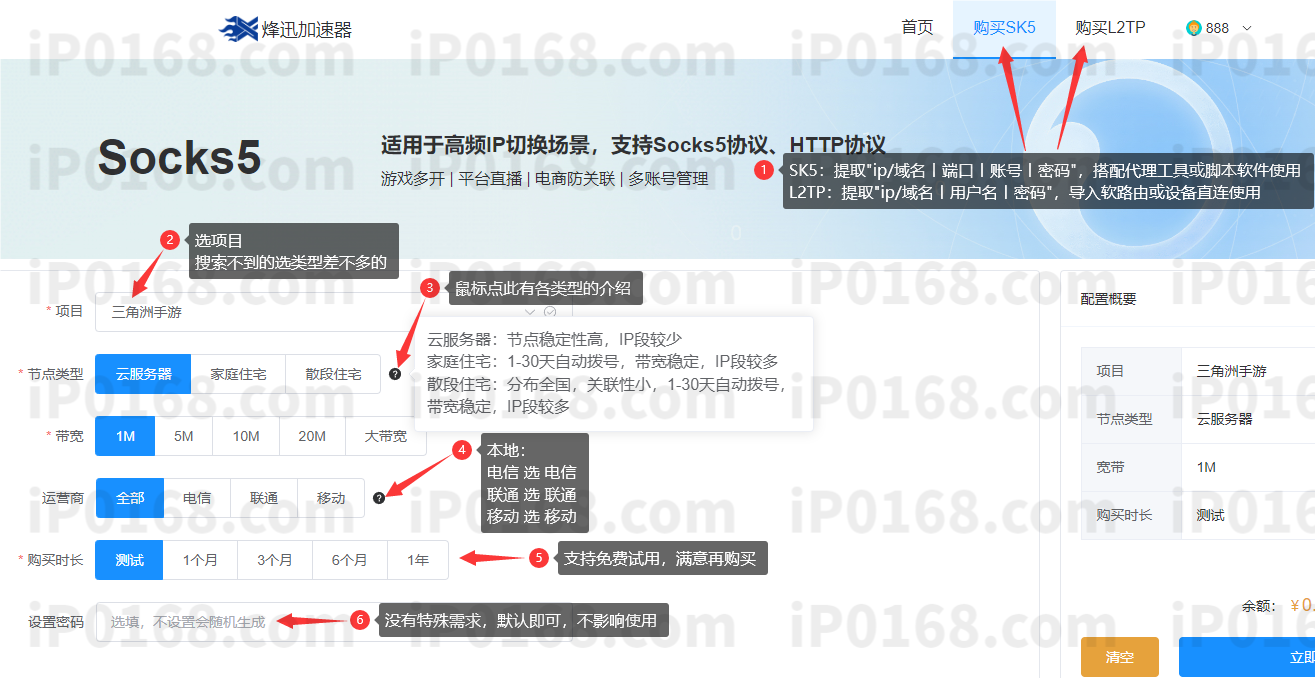This screenshot has height=678, width=1315.
Task: Choose the 大带宽 bandwidth option
Action: pos(385,436)
